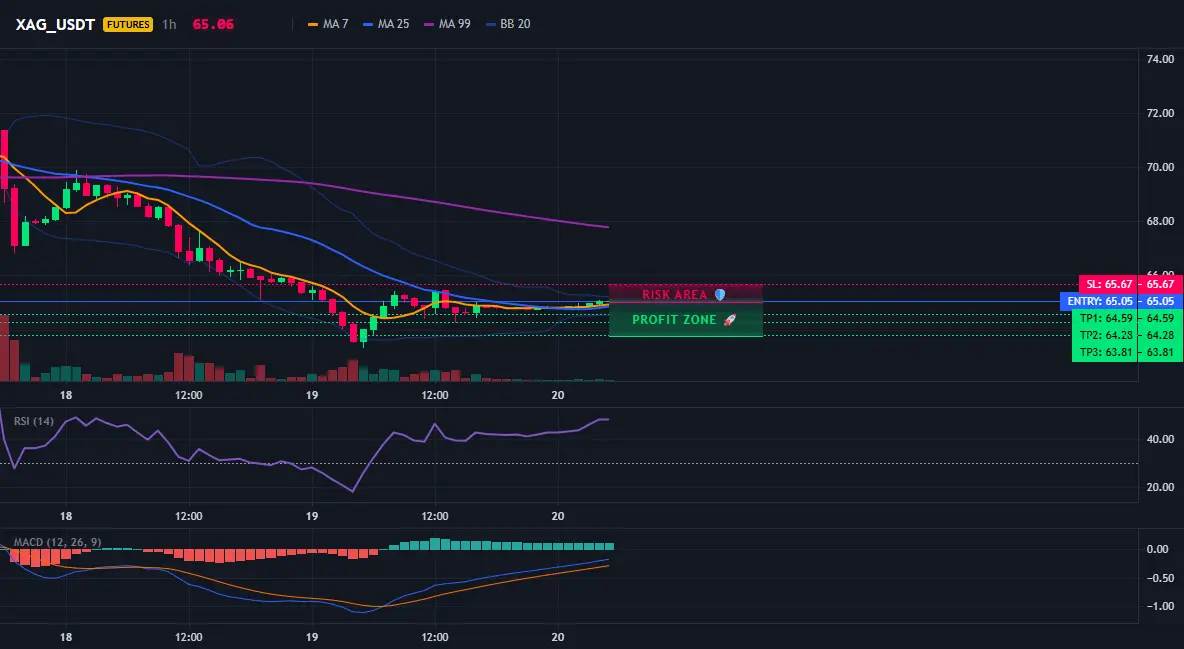Click the current price 65.06 in header

[213, 24]
